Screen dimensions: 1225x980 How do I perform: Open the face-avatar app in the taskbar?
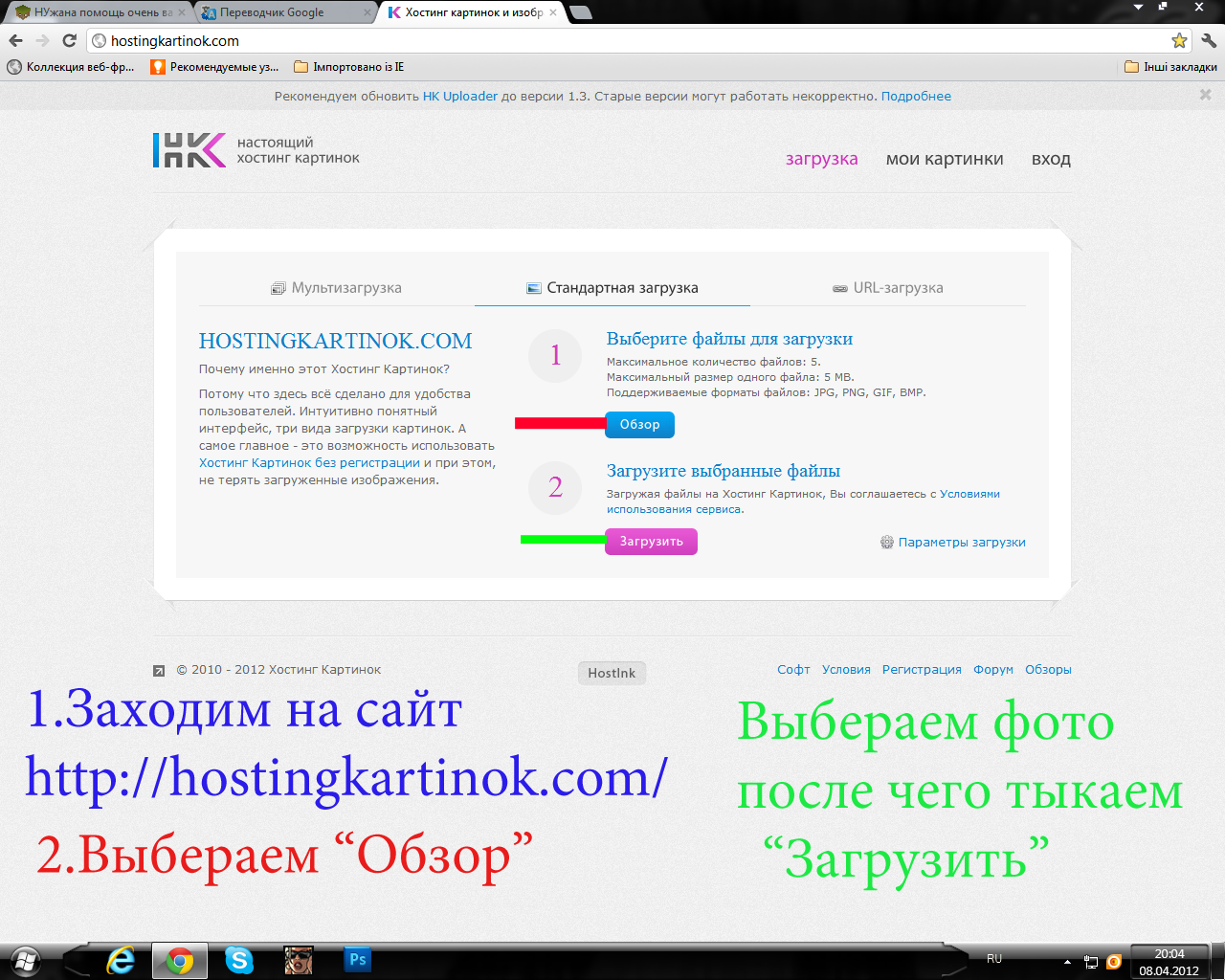pyautogui.click(x=299, y=960)
